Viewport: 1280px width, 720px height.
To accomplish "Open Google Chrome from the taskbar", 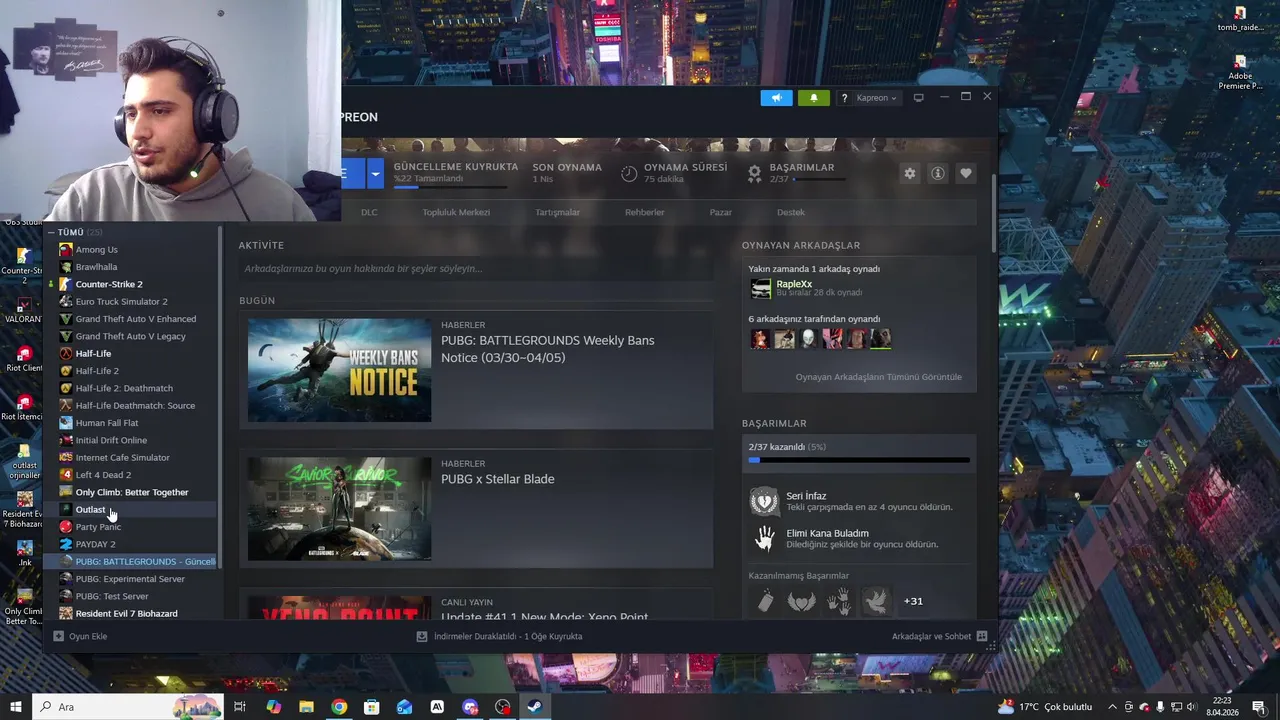I will [x=339, y=707].
